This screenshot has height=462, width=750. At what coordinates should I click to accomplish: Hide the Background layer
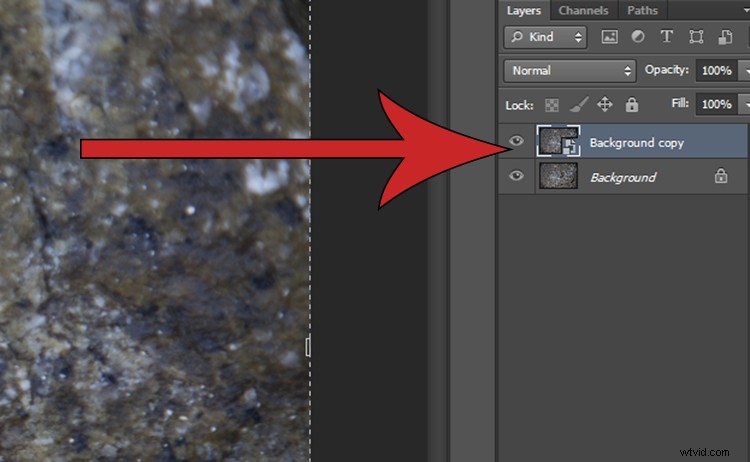click(x=516, y=176)
